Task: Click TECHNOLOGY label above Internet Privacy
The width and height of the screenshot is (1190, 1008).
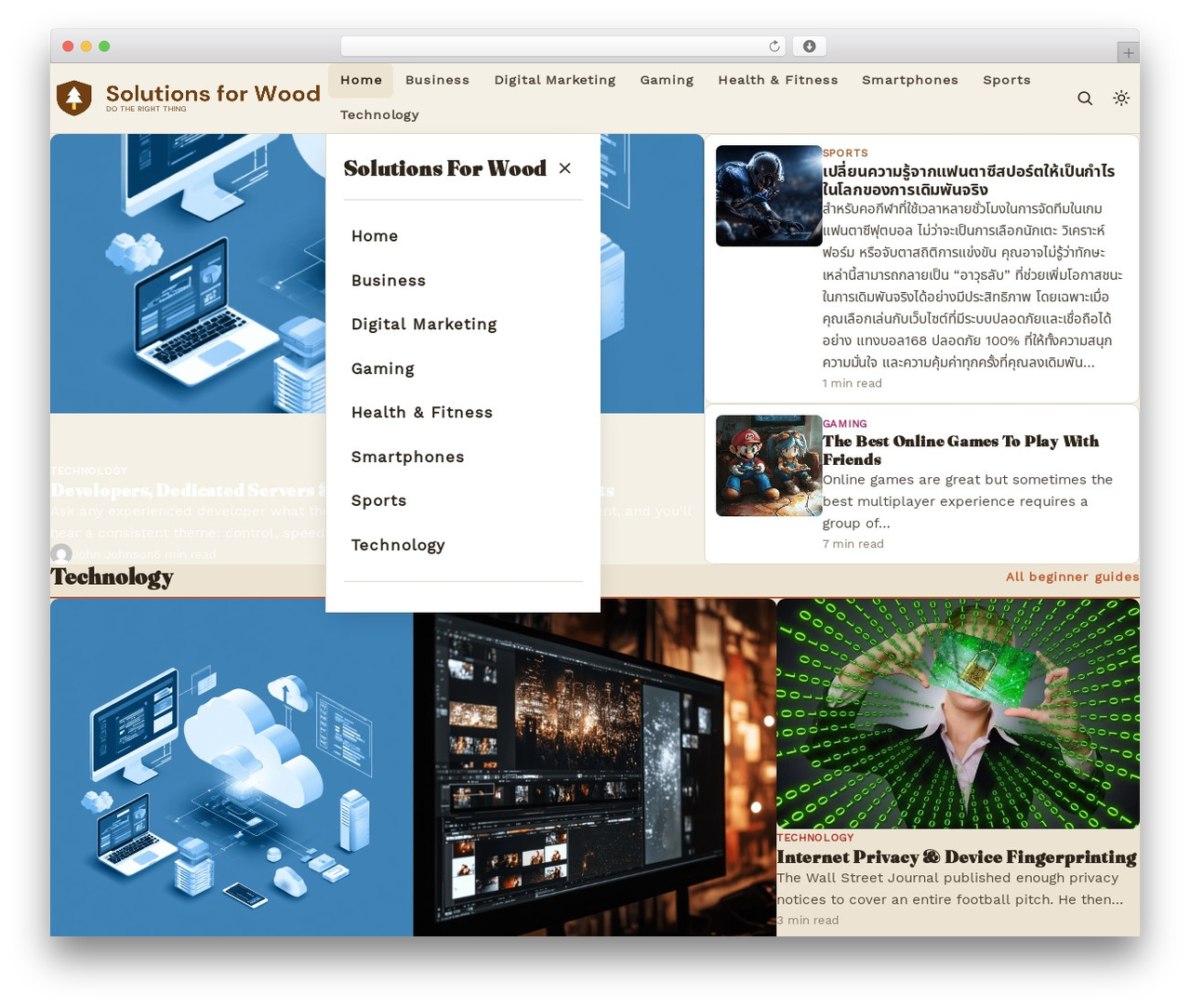Action: (x=815, y=837)
